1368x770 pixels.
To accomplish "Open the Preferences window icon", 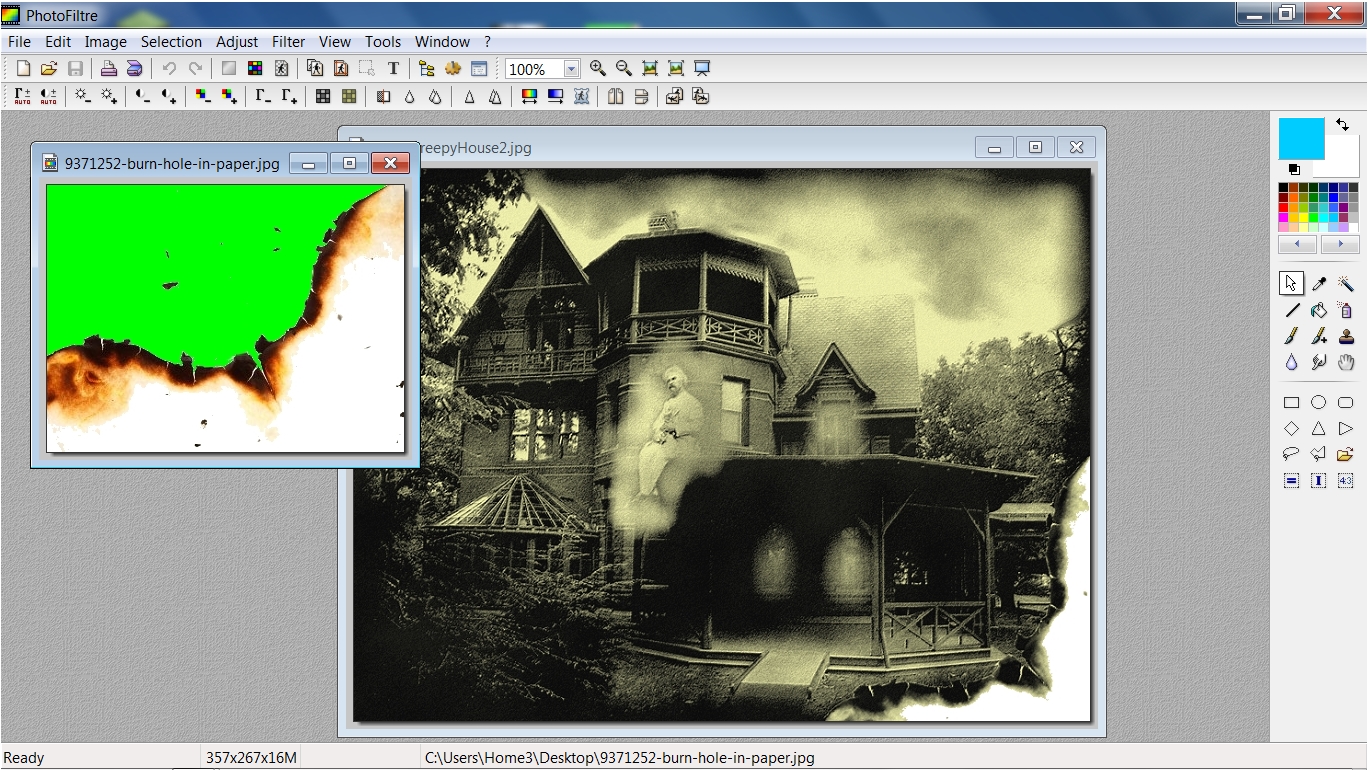I will coord(479,69).
